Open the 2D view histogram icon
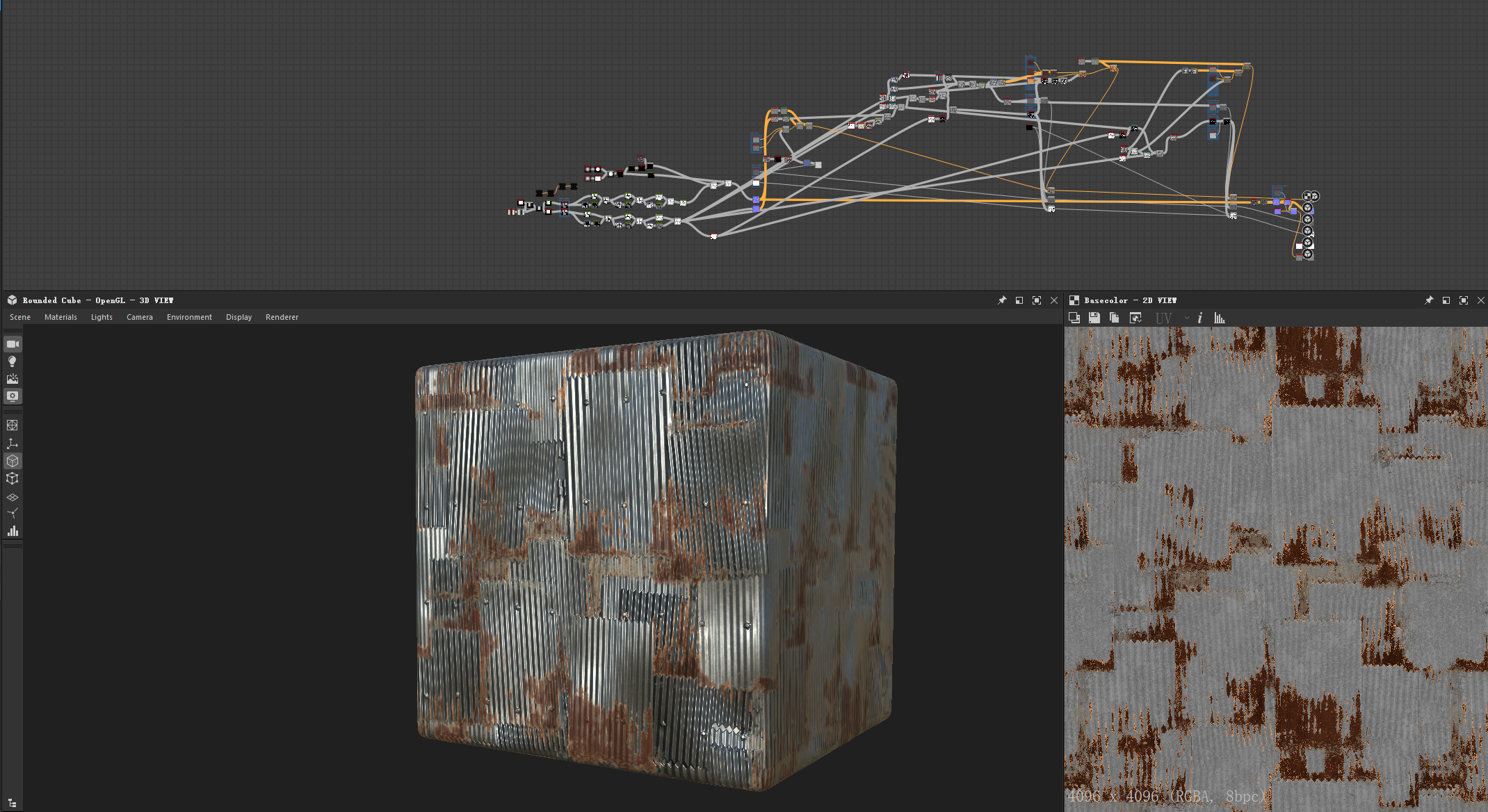This screenshot has width=1488, height=812. coord(1220,318)
